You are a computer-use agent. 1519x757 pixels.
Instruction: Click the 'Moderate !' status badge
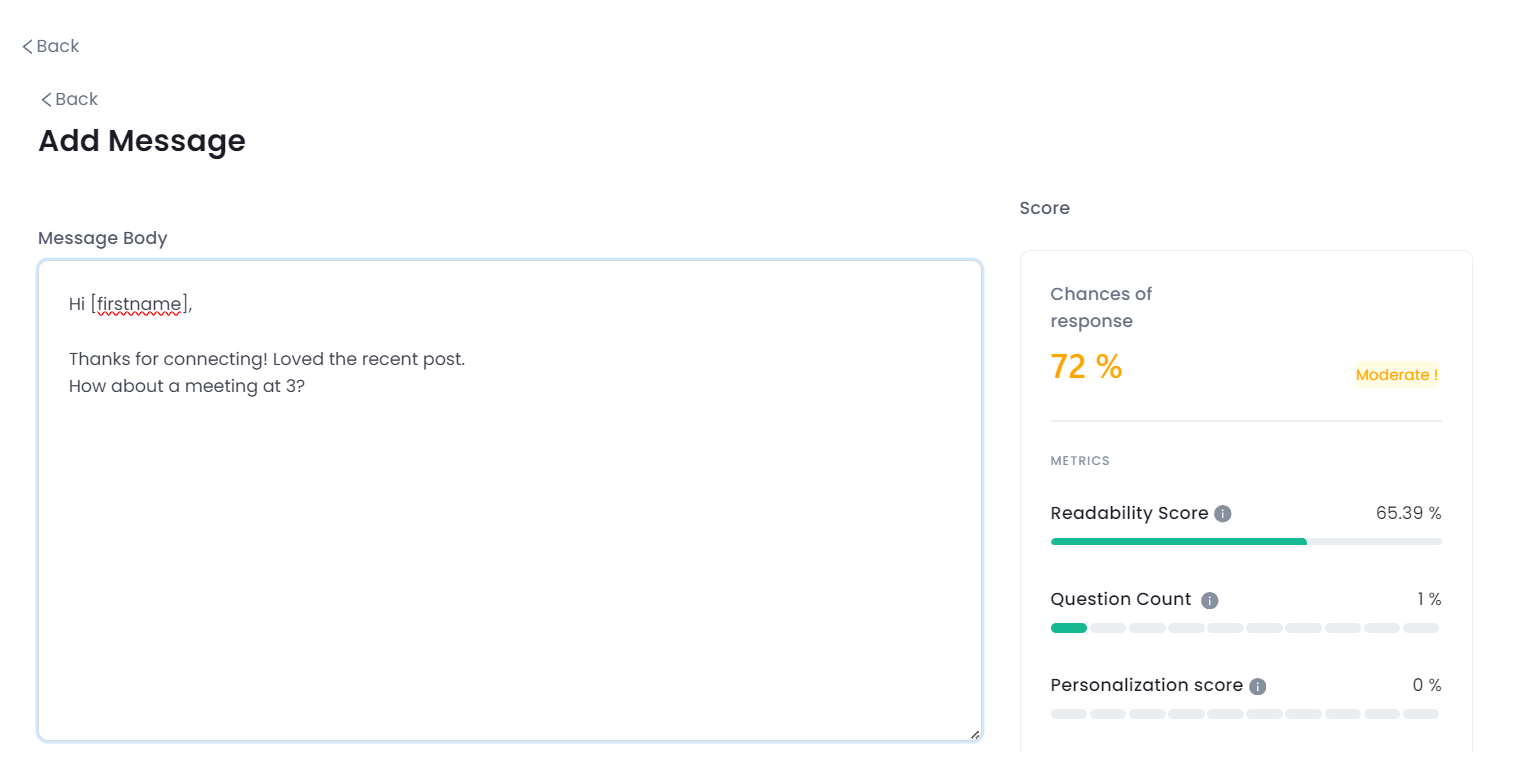click(1396, 375)
